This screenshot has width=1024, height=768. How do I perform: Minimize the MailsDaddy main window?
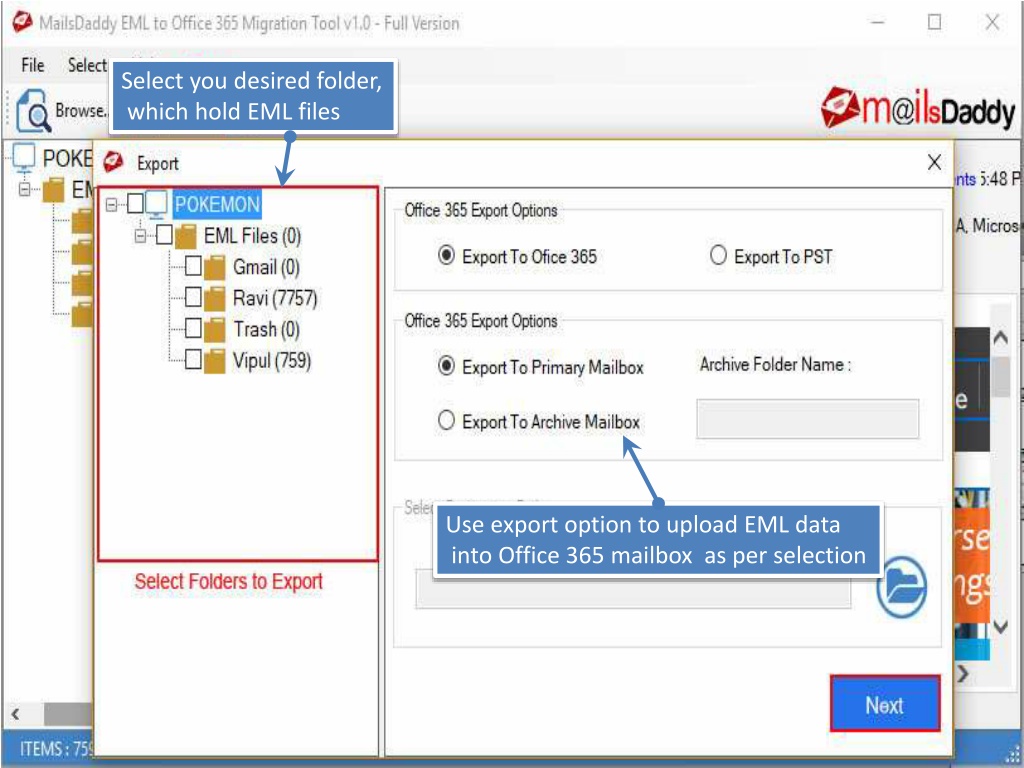(878, 22)
